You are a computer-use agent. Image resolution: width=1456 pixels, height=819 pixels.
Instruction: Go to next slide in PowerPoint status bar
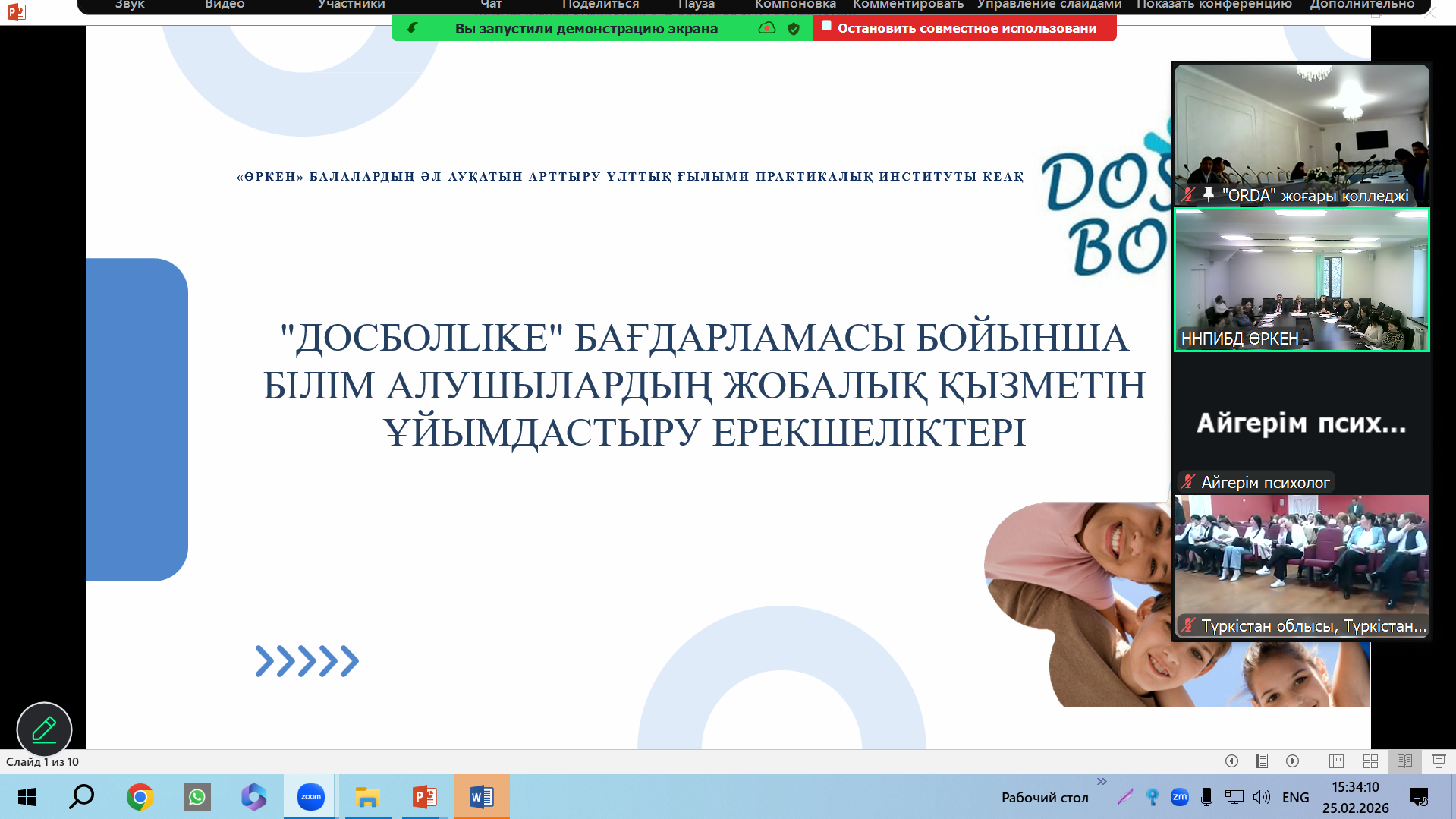tap(1293, 761)
